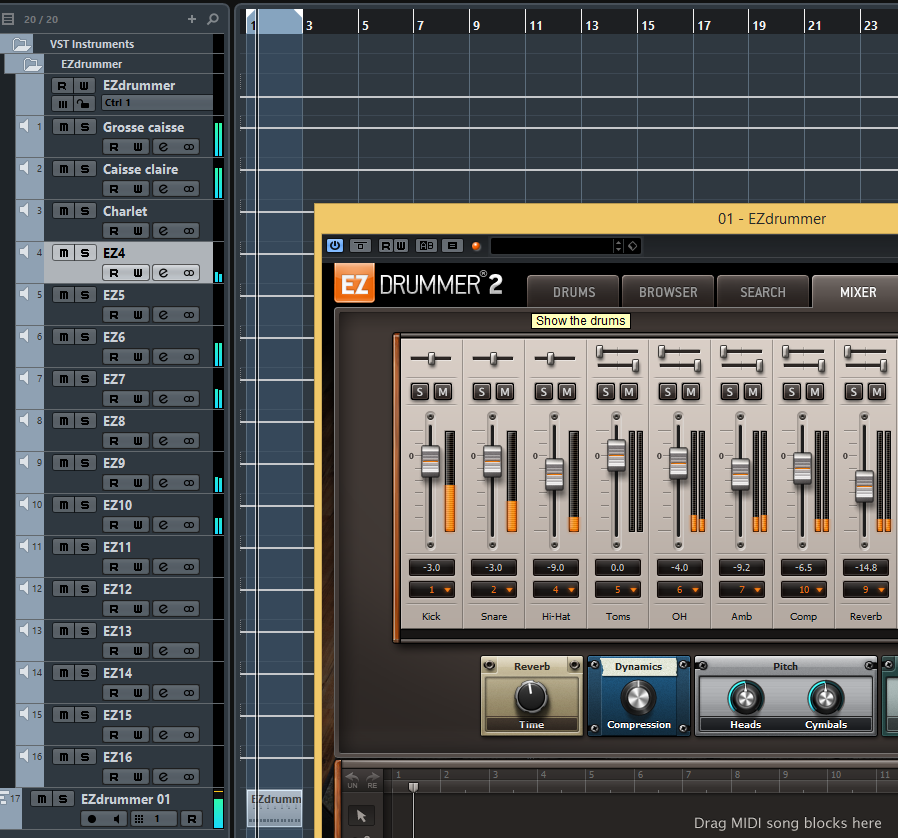Click the EZ Drummer 2 logo

coord(419,284)
